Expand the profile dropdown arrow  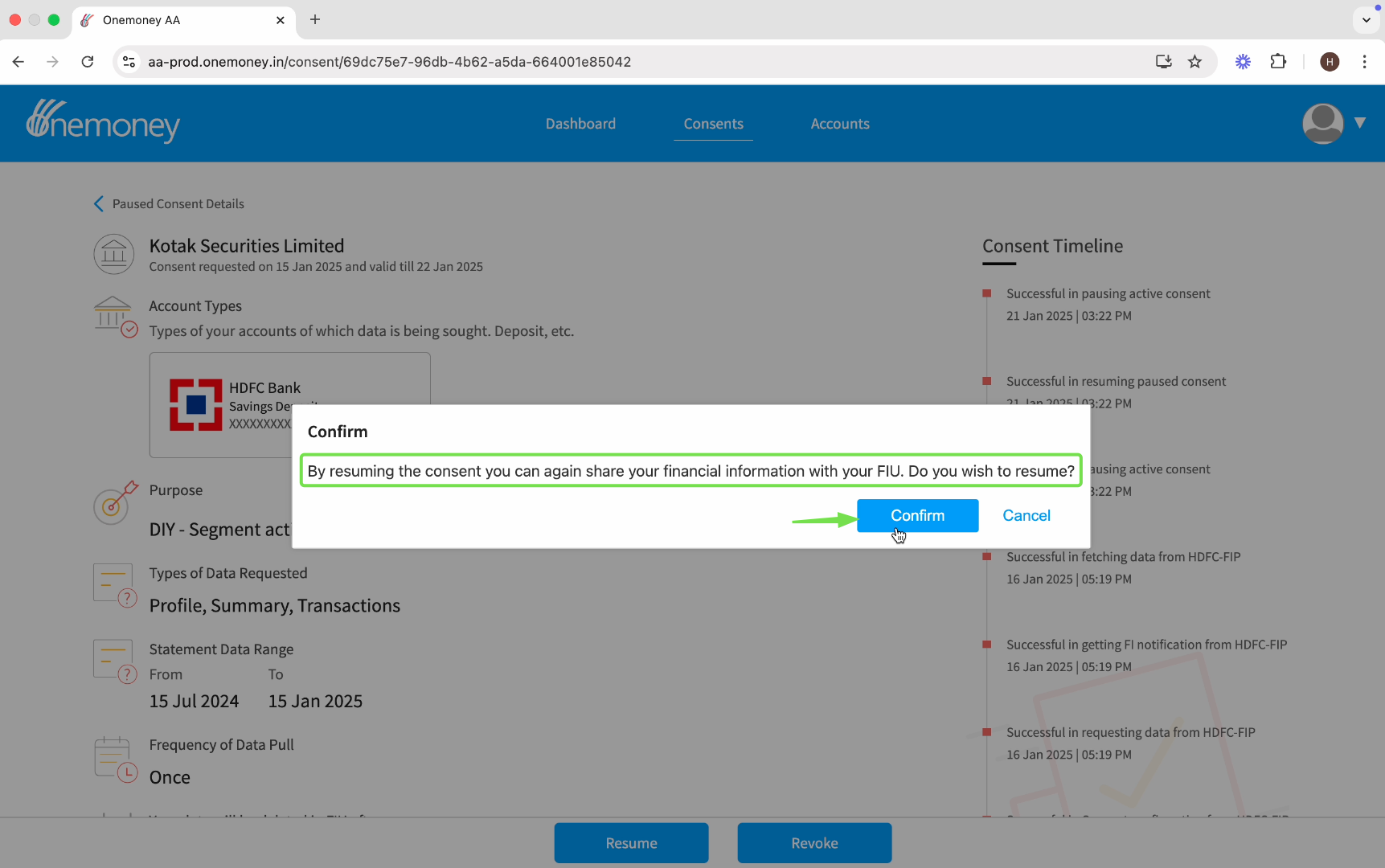click(1360, 123)
